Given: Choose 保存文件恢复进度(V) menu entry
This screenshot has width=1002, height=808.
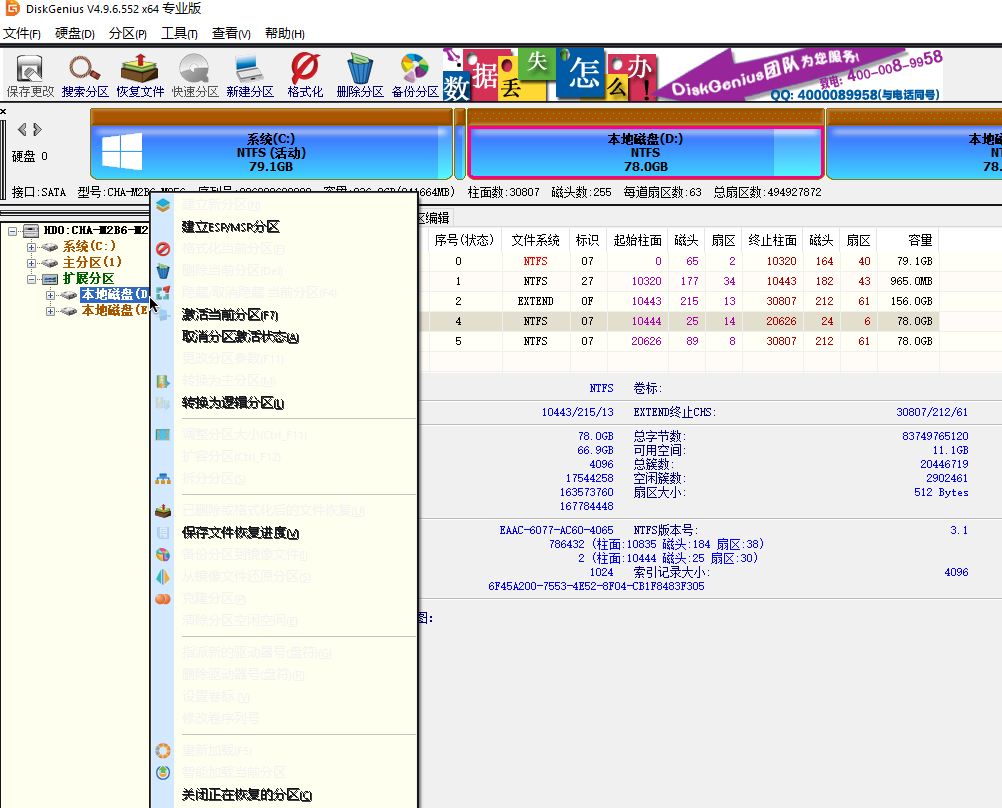Looking at the screenshot, I should click(x=240, y=533).
